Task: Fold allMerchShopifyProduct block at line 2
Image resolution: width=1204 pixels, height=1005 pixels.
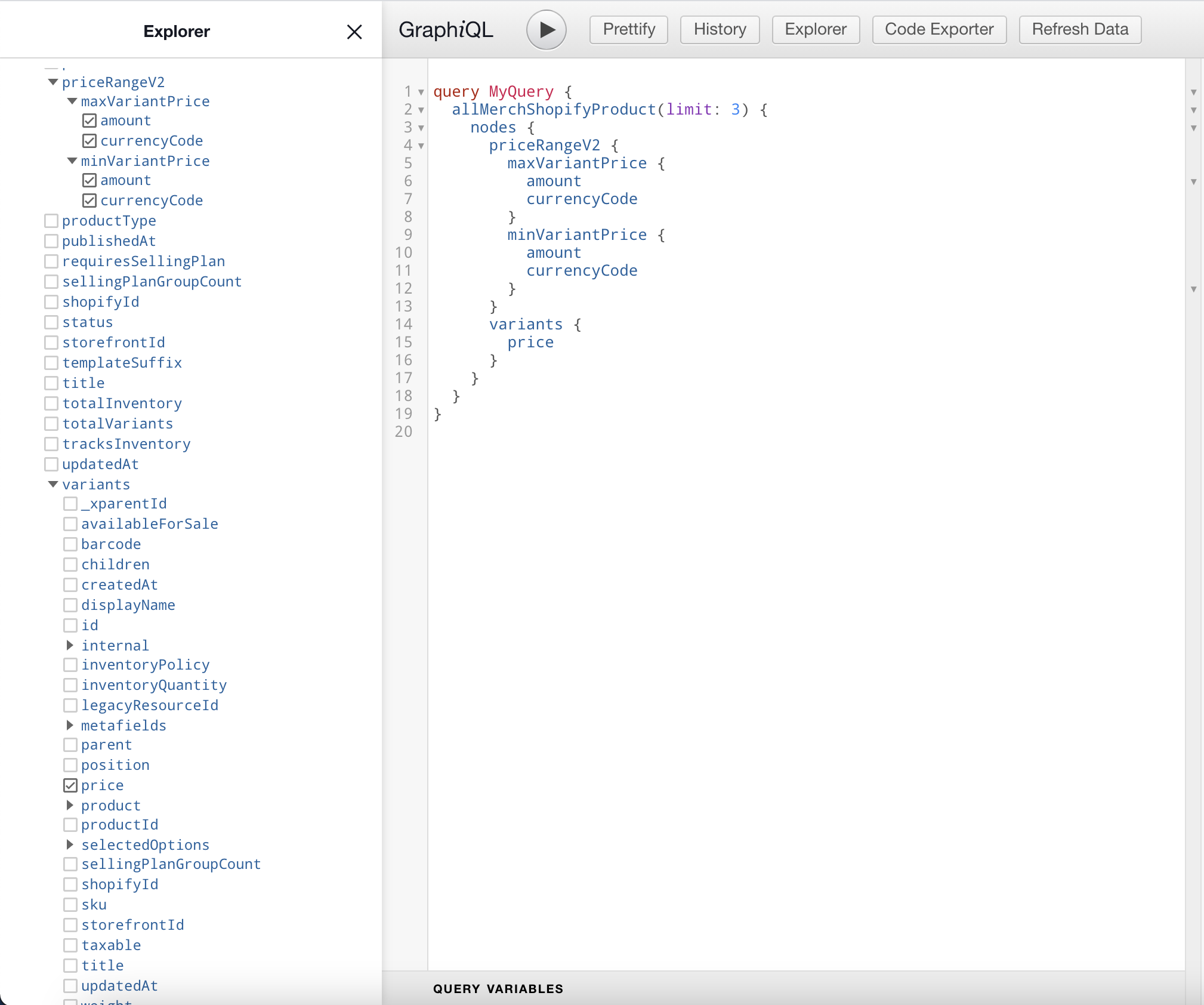Action: coord(421,110)
